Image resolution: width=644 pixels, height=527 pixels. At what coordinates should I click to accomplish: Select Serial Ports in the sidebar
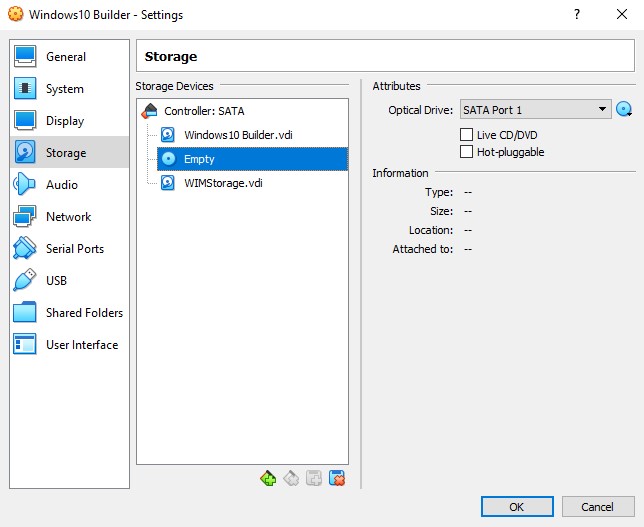[x=69, y=249]
